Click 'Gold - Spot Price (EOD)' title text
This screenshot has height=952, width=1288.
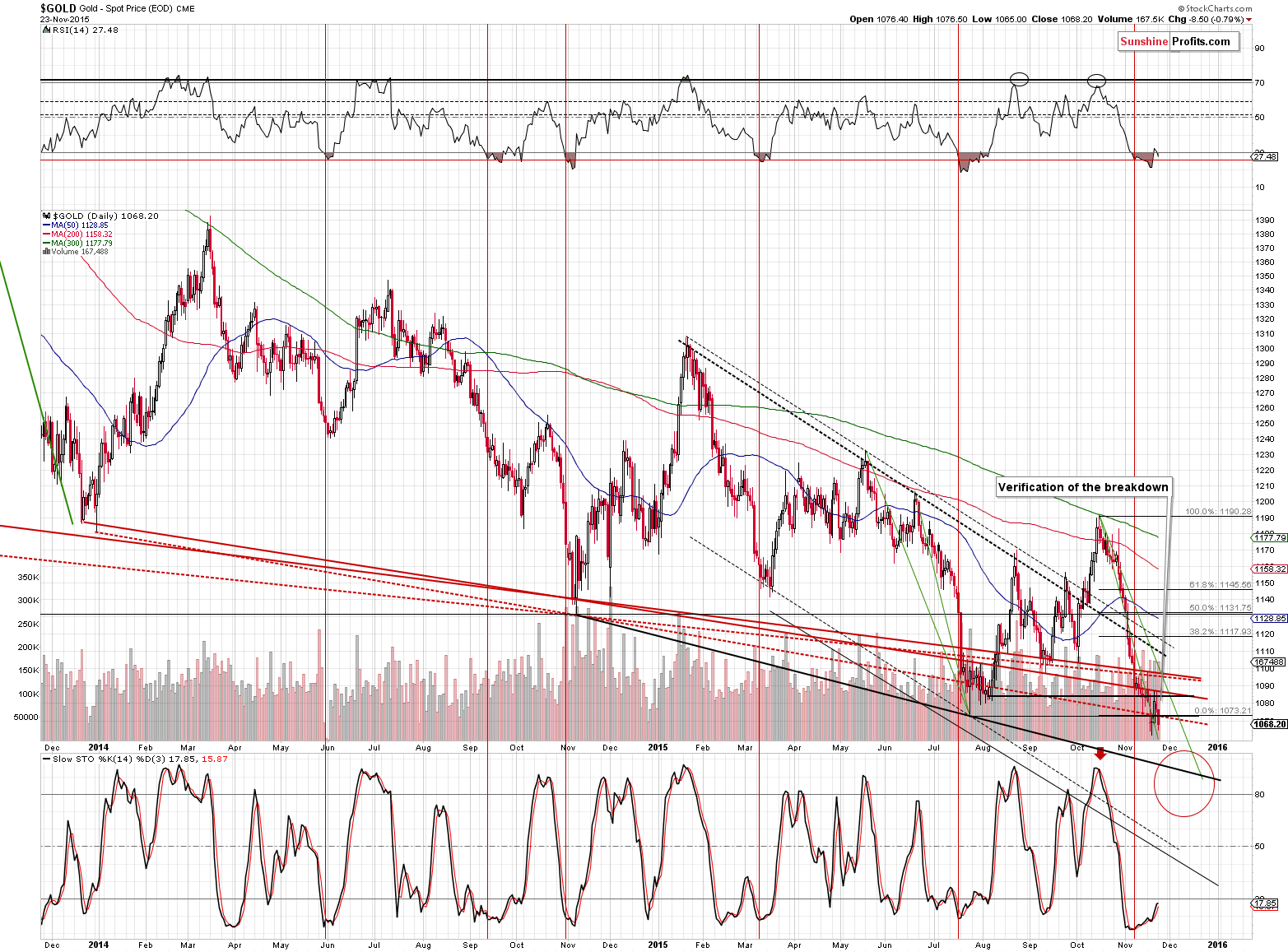(x=128, y=8)
